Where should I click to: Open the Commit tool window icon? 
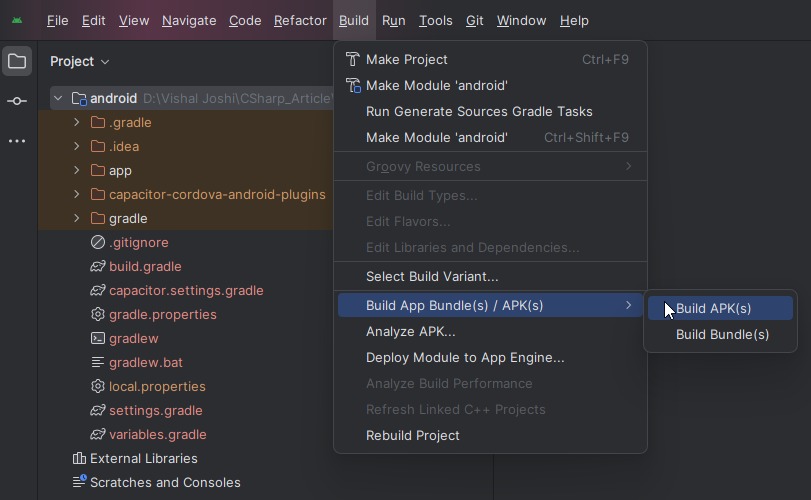click(17, 101)
